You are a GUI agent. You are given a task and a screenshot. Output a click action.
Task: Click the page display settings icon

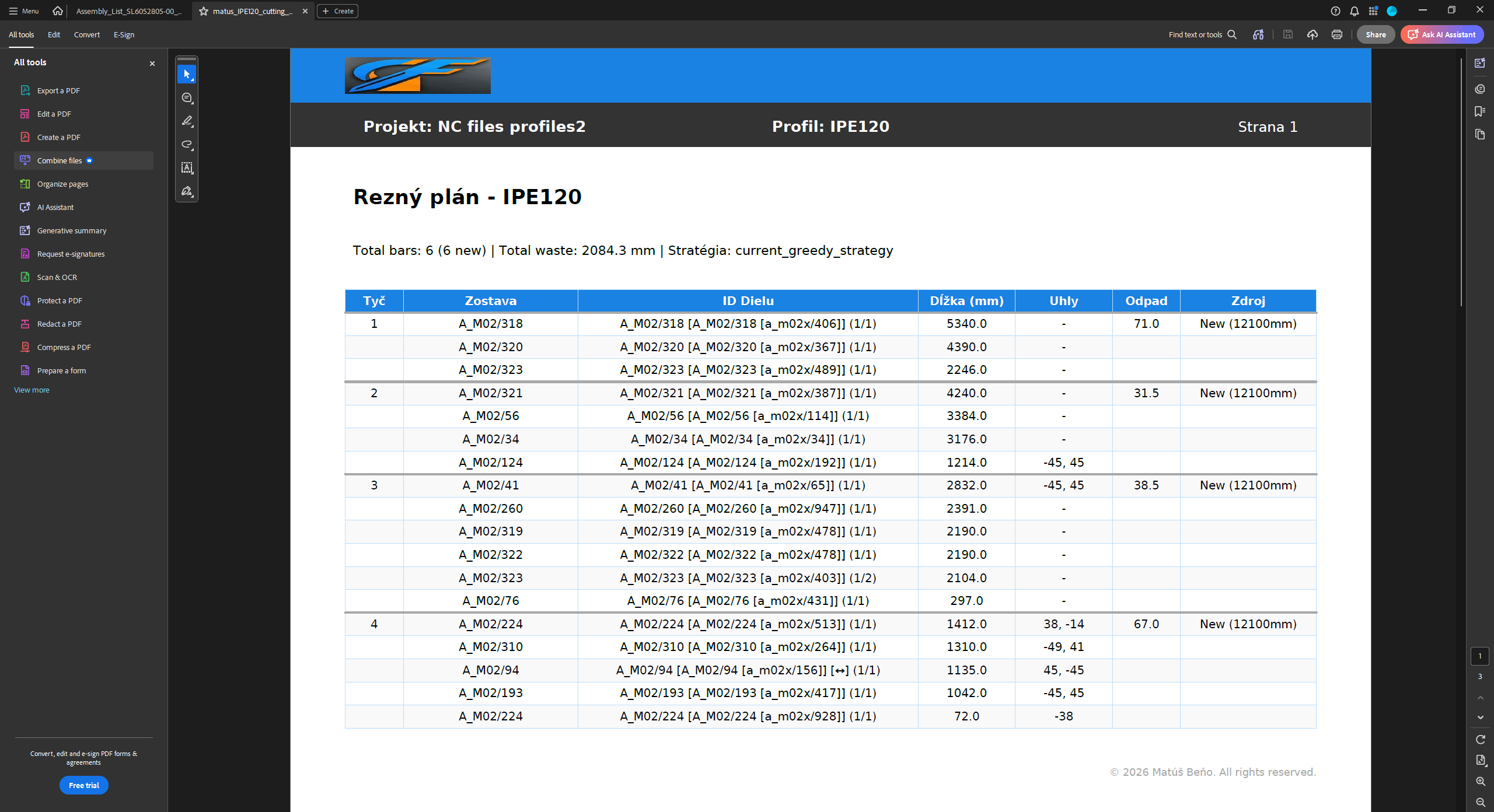pyautogui.click(x=1480, y=760)
